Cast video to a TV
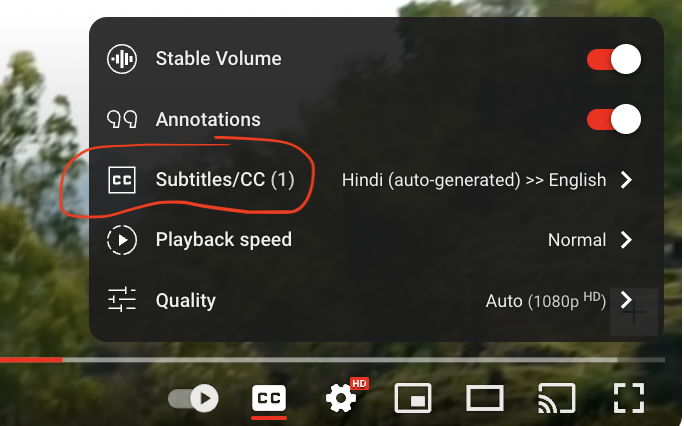 [556, 398]
